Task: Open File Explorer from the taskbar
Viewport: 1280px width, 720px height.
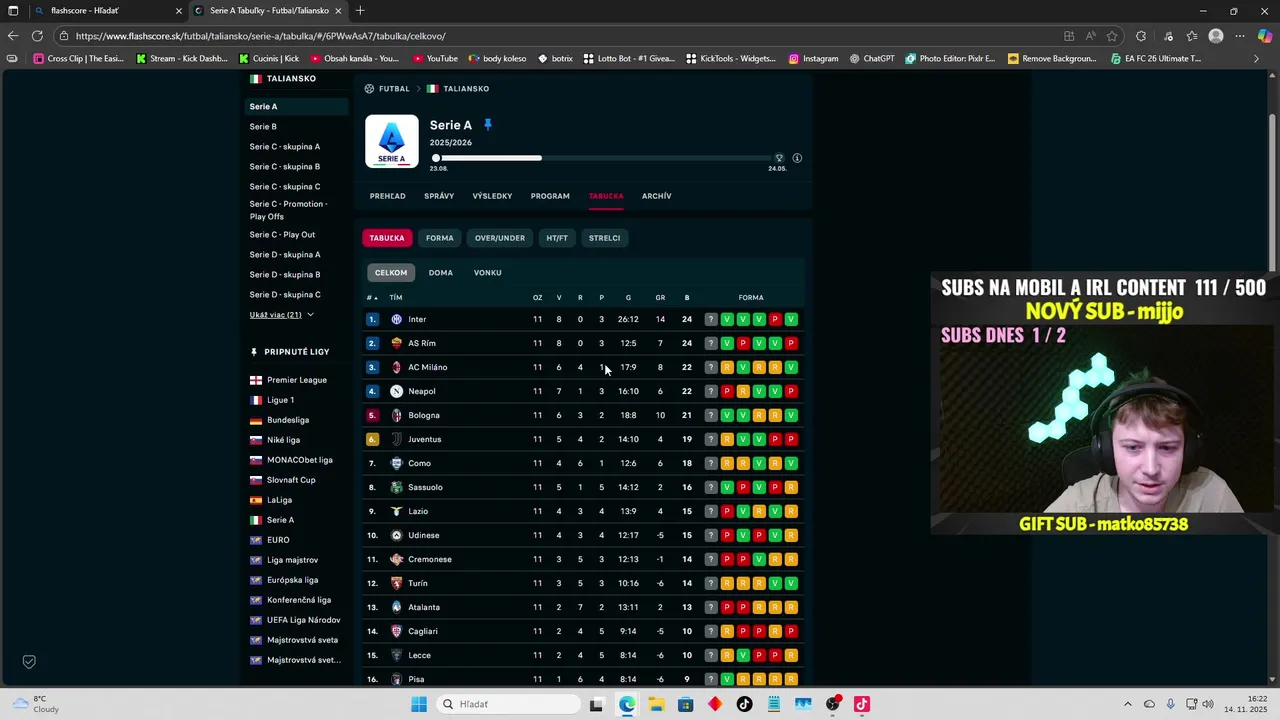Action: coord(656,704)
